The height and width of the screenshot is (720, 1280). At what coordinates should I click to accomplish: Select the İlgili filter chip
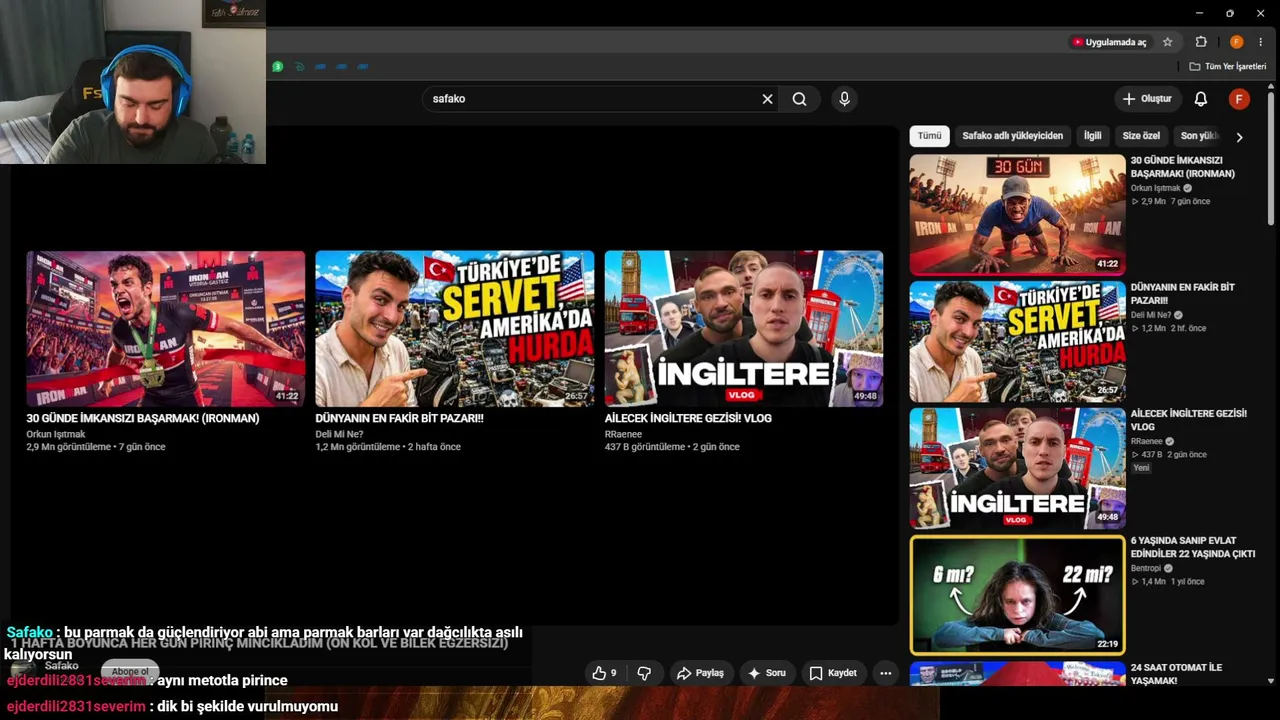pyautogui.click(x=1093, y=136)
